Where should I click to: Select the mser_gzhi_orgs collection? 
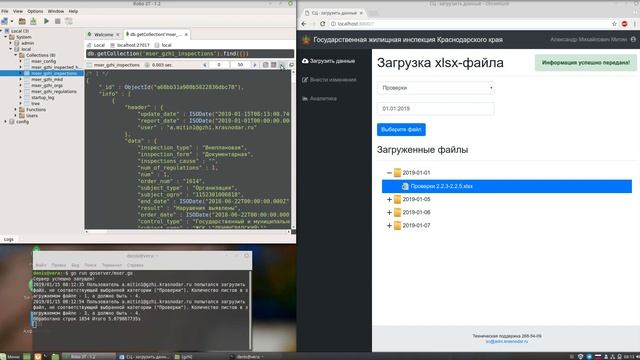[47, 86]
